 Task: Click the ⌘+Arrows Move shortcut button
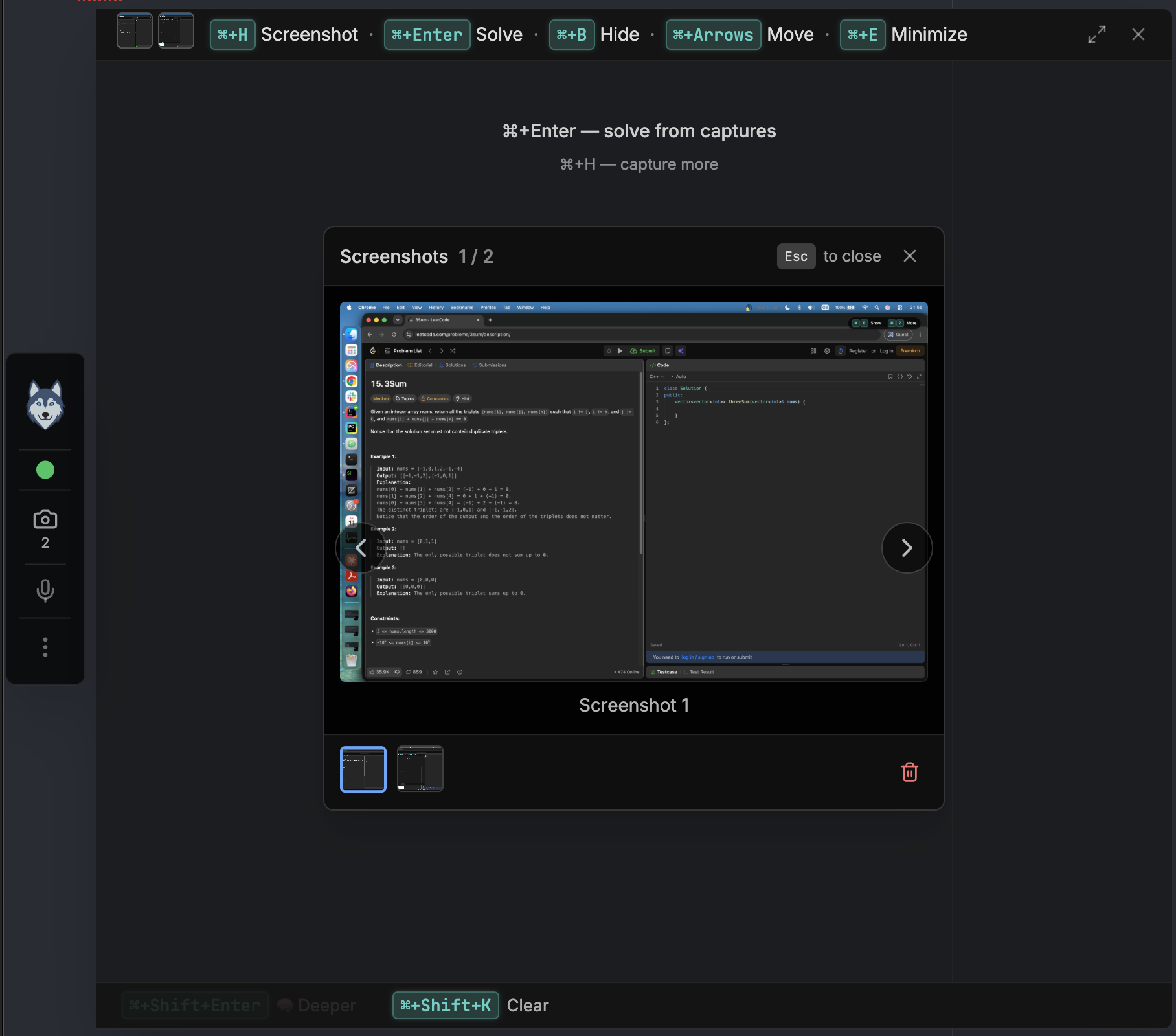pyautogui.click(x=740, y=35)
